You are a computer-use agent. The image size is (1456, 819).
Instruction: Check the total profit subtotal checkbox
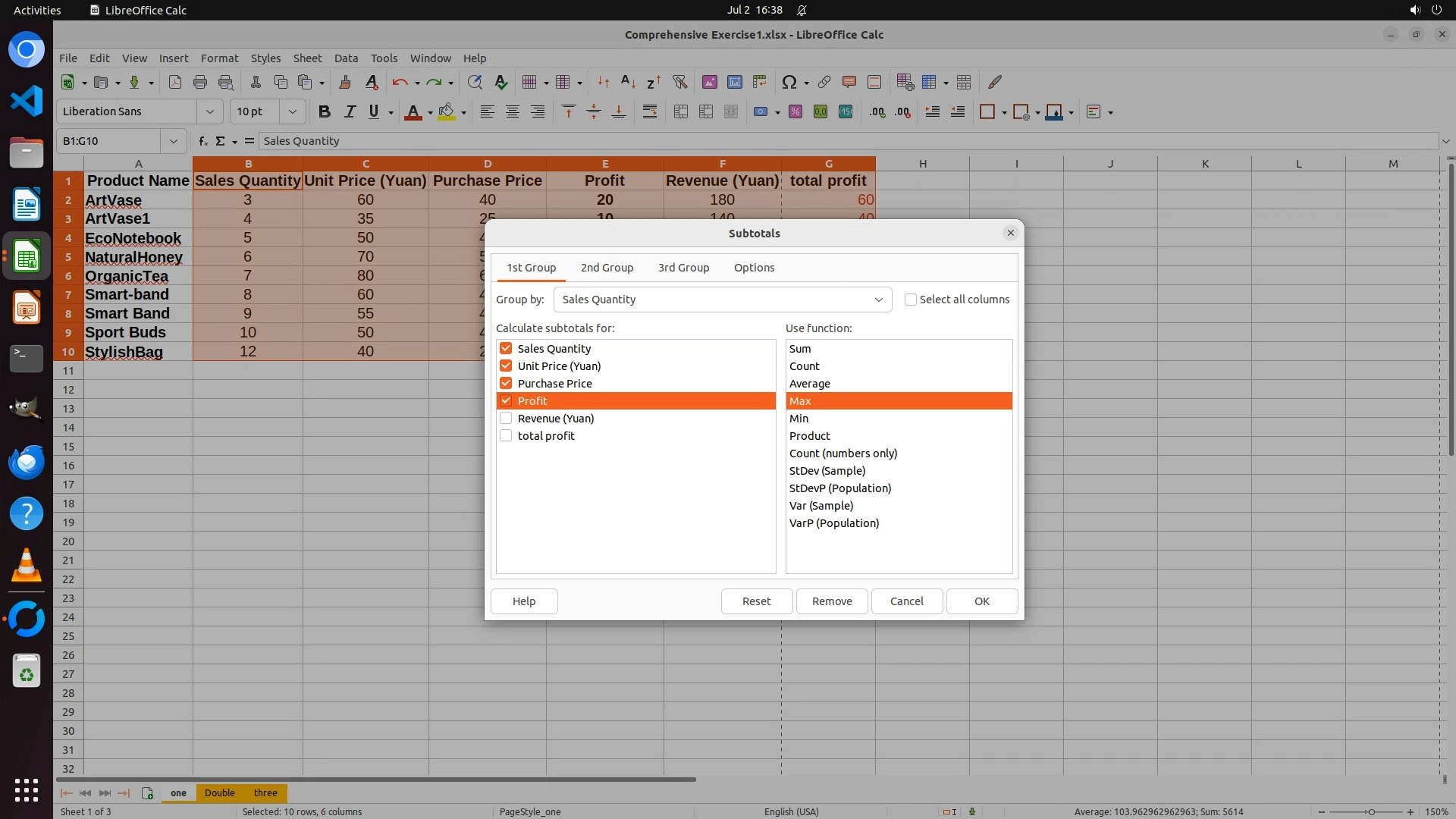(506, 436)
